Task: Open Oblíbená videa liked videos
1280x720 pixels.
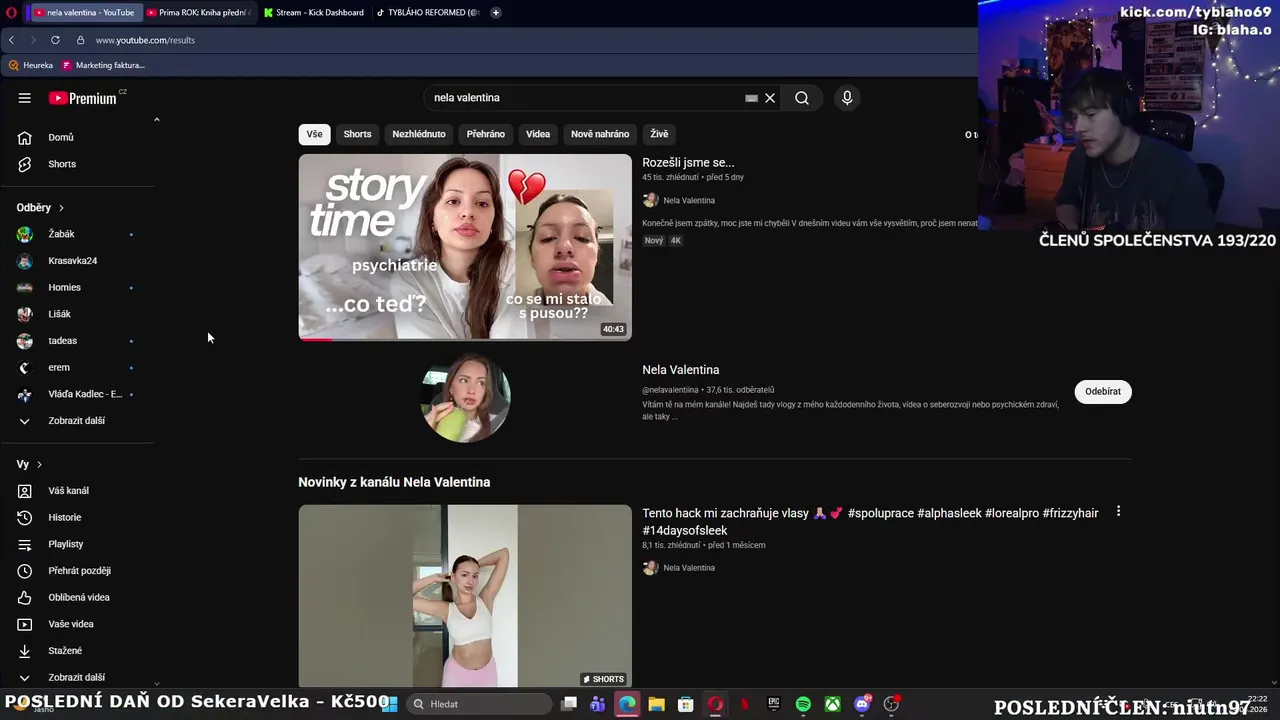Action: [x=80, y=597]
